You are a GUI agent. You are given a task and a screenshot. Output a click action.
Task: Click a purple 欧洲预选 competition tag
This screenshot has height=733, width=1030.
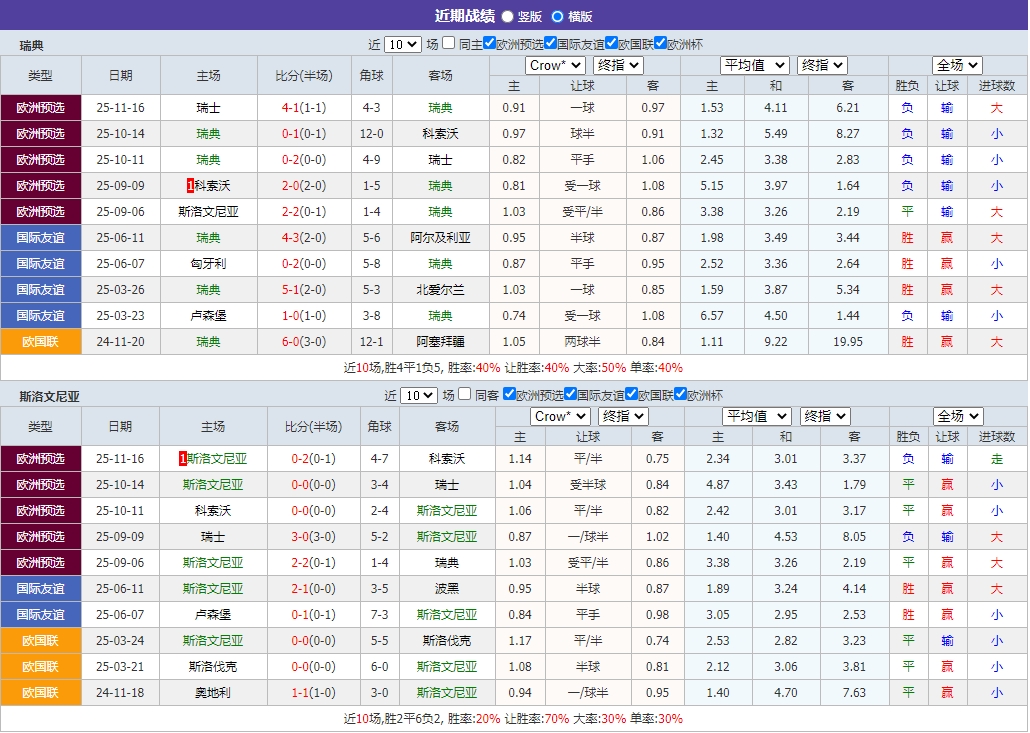pyautogui.click(x=40, y=107)
